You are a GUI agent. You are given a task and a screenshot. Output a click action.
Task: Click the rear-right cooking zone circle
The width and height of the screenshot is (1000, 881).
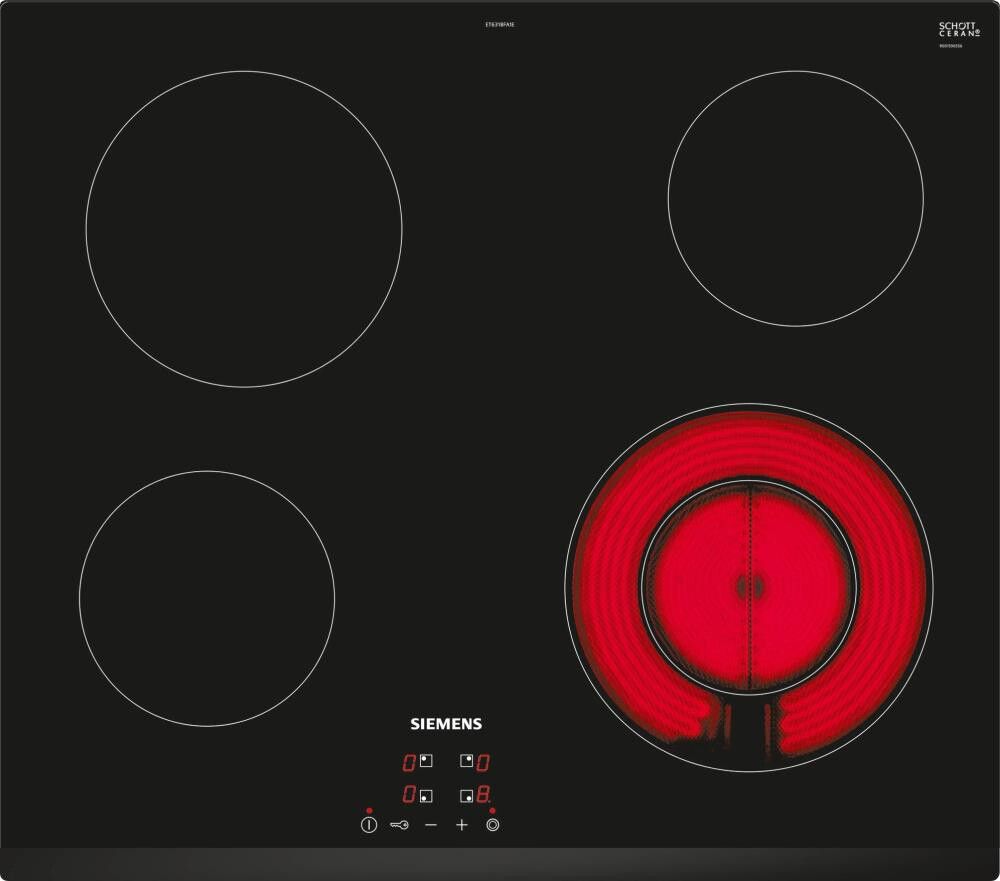pyautogui.click(x=795, y=198)
